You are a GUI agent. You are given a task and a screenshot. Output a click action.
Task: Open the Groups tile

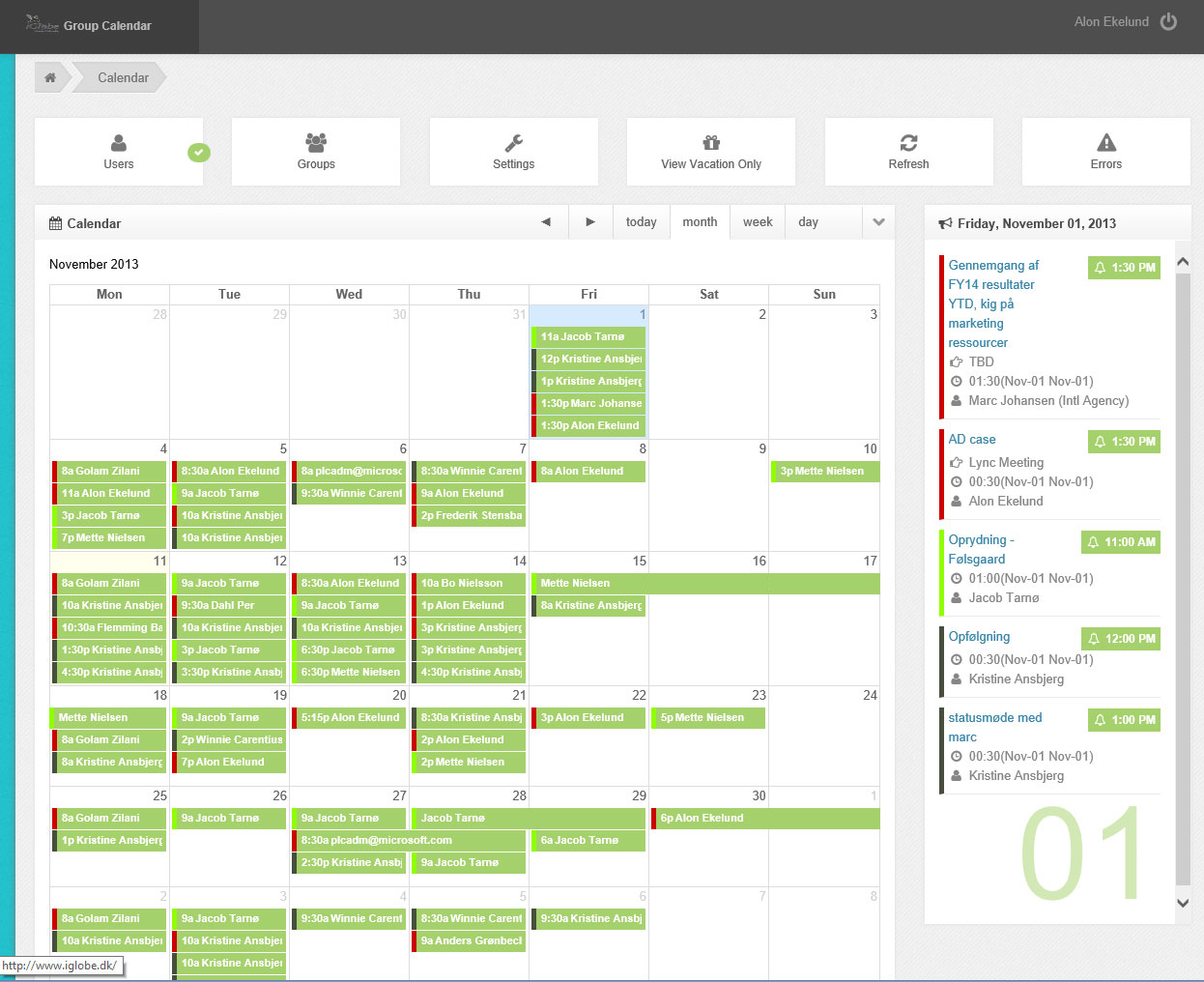(x=316, y=152)
